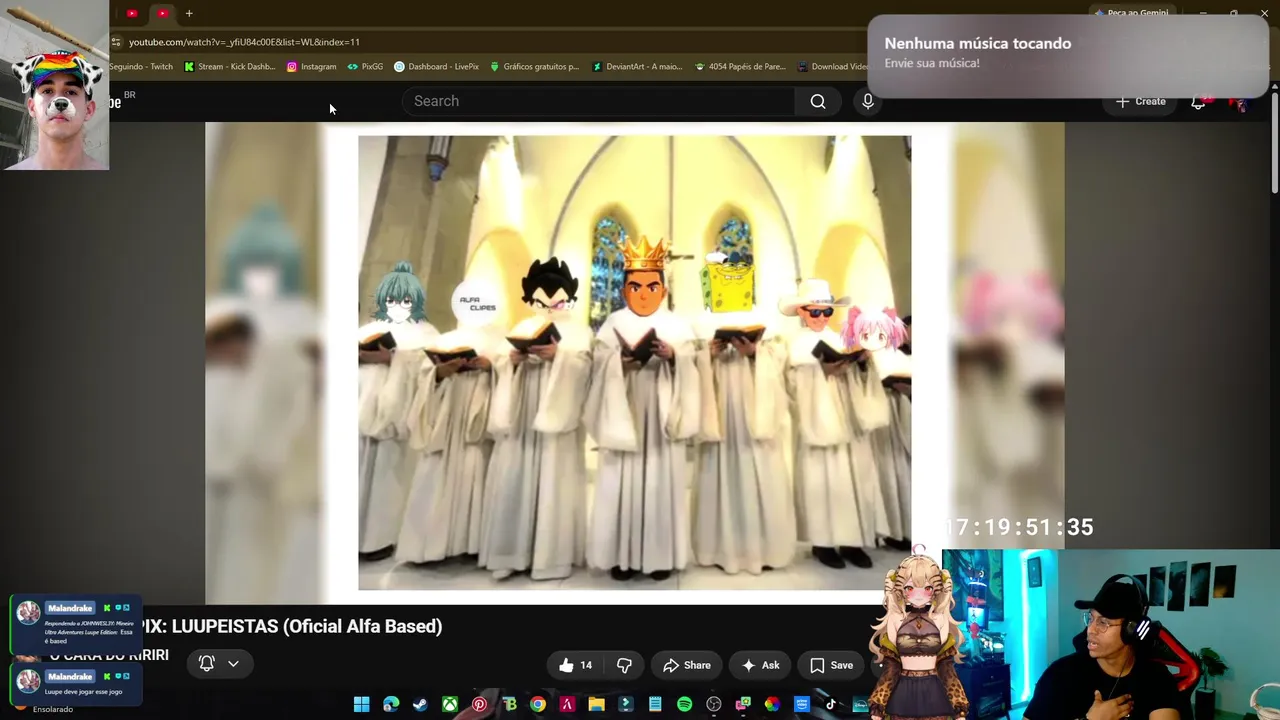
Task: Open File Explorer from the taskbar
Action: [596, 704]
